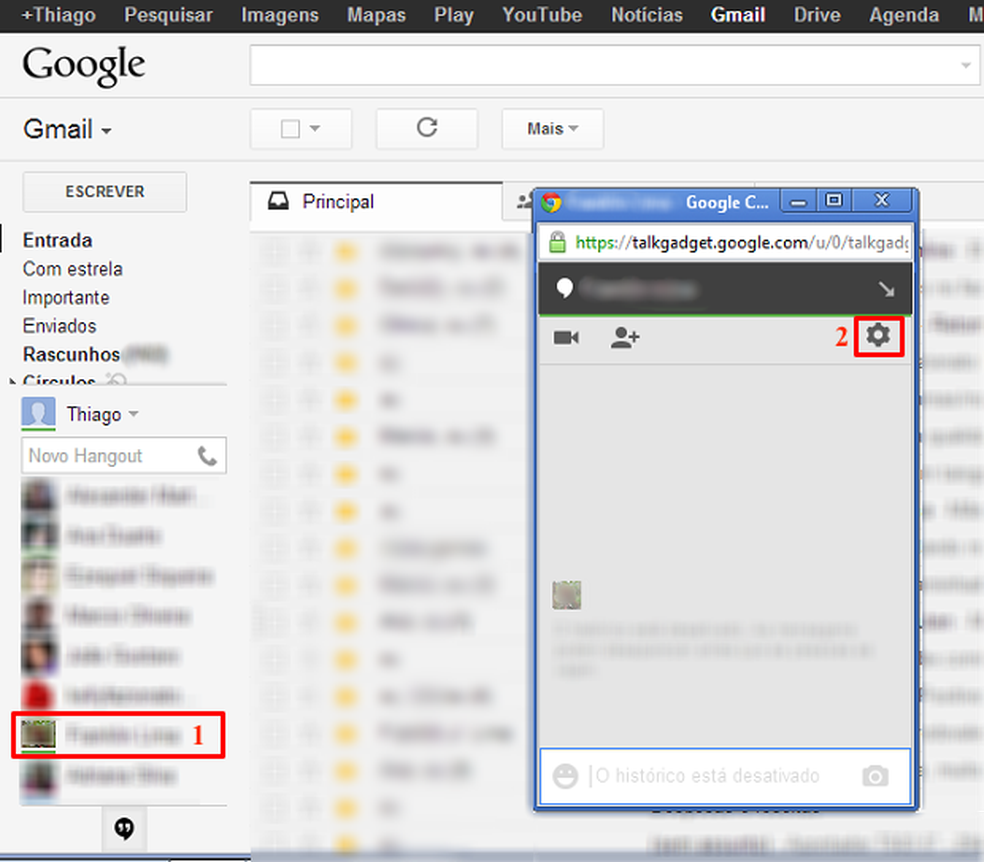Tick the select-all checkbox in toolbar
Screen dimensions: 984x862
290,129
